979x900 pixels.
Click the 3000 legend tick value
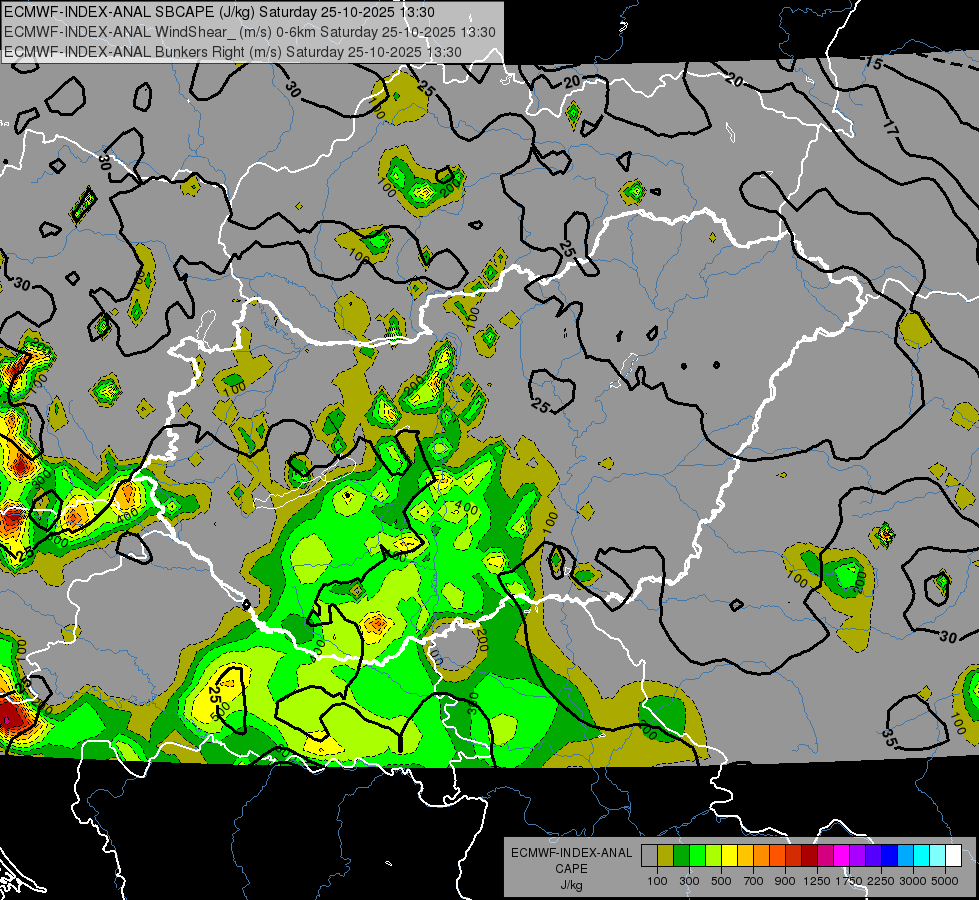coord(913,881)
